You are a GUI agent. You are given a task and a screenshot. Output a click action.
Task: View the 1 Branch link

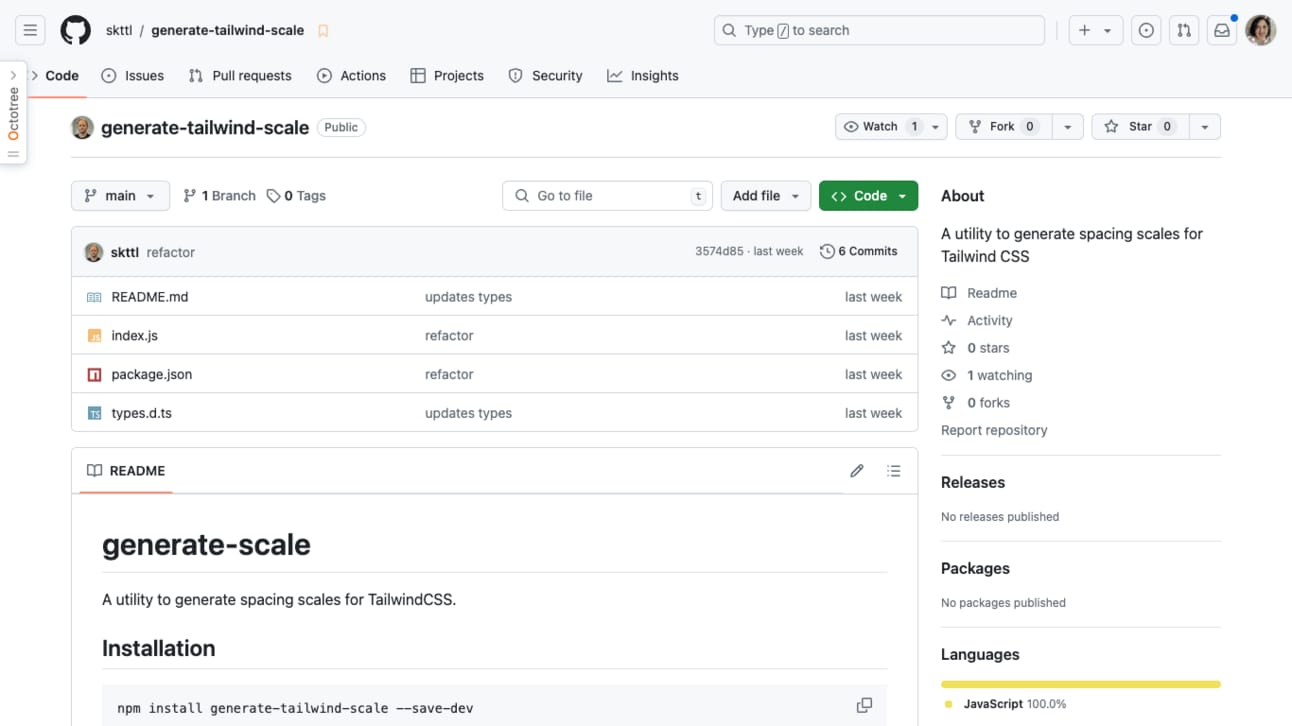pos(219,196)
